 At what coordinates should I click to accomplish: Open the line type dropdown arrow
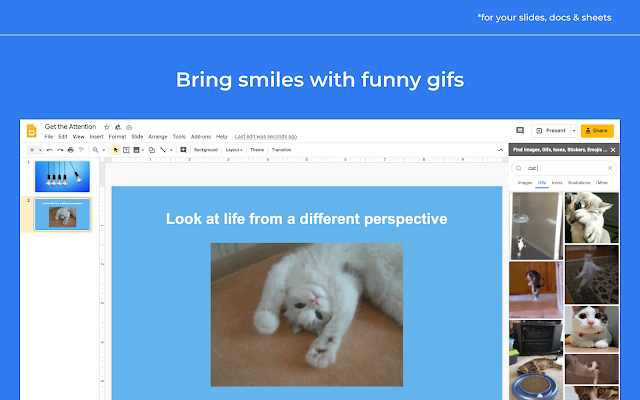171,150
